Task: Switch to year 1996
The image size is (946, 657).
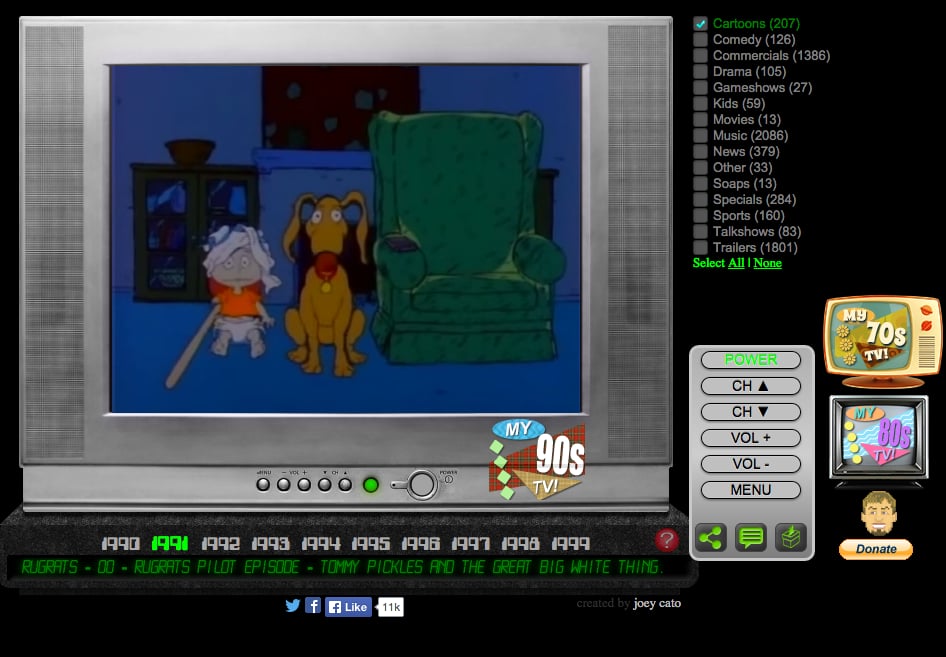Action: tap(421, 544)
